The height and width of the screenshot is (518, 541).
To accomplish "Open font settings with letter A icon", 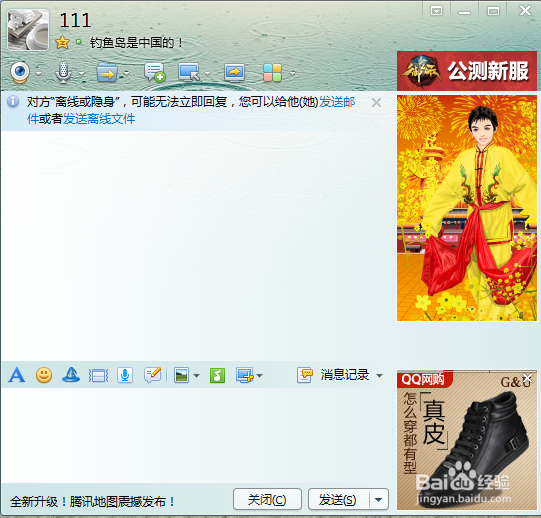I will (17, 375).
